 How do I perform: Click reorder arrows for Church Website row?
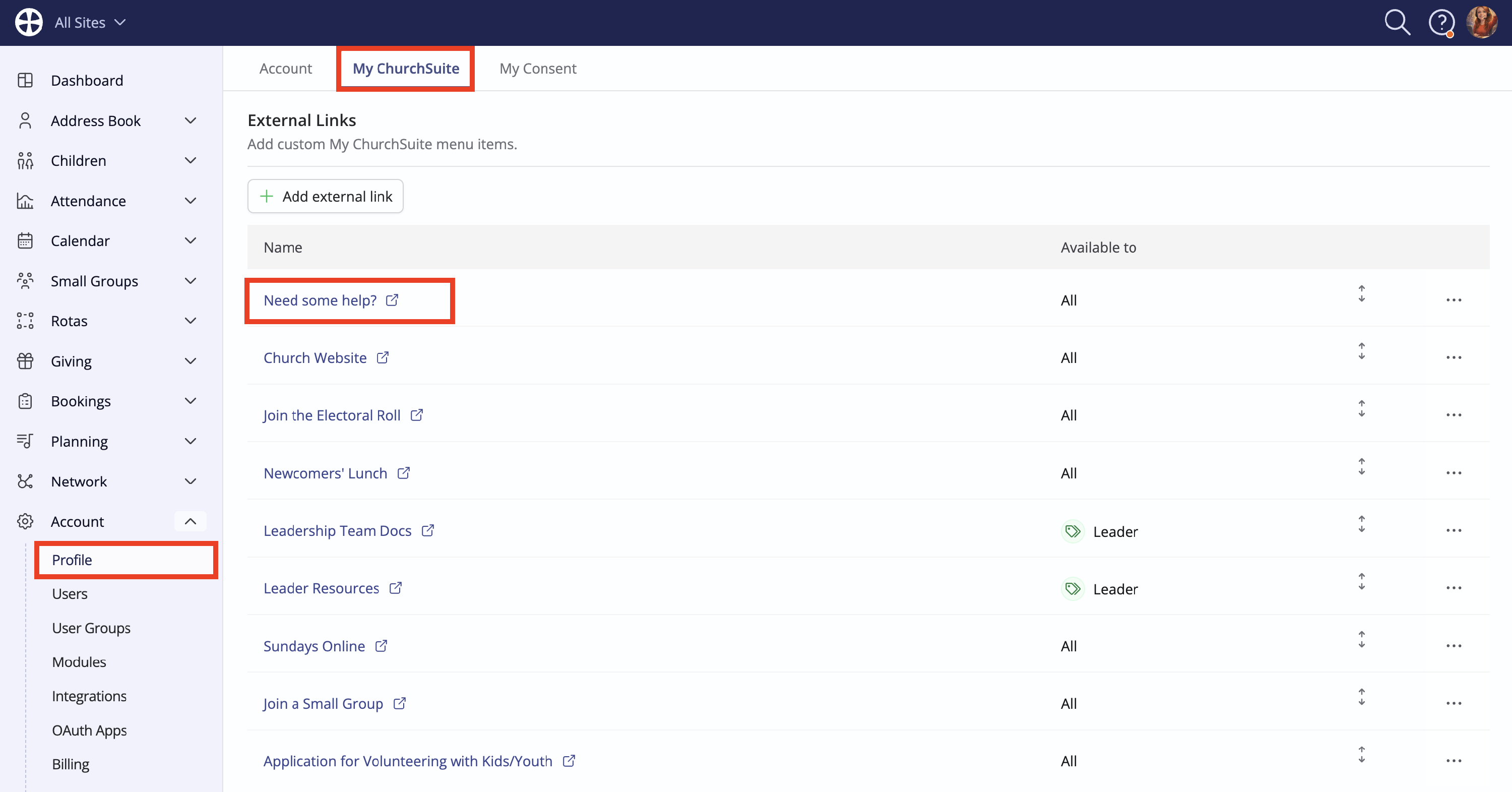[1361, 351]
